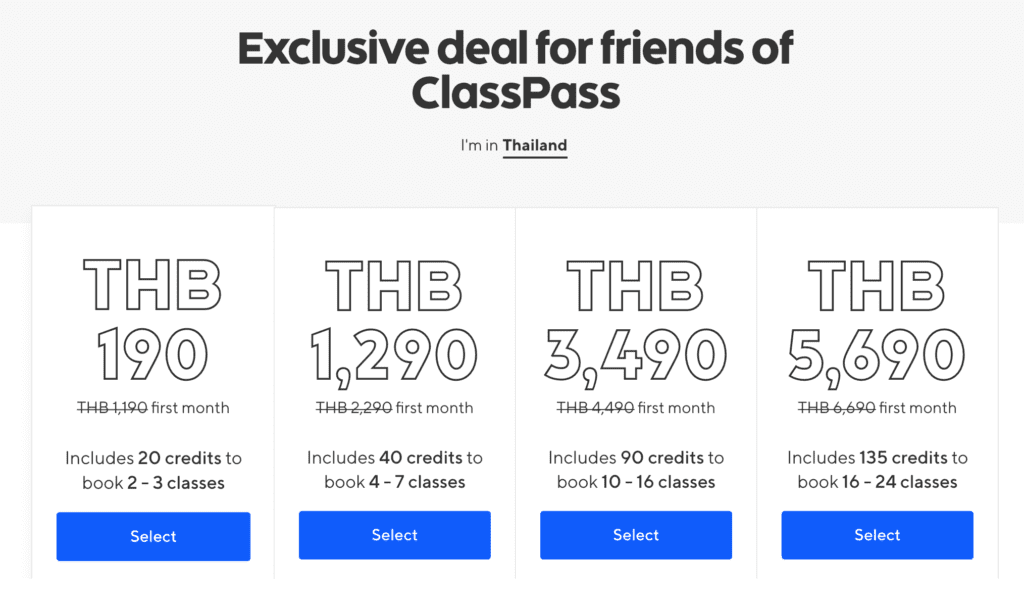This screenshot has height=610, width=1024.
Task: Click the THB 5,690 price heading
Action: click(877, 320)
